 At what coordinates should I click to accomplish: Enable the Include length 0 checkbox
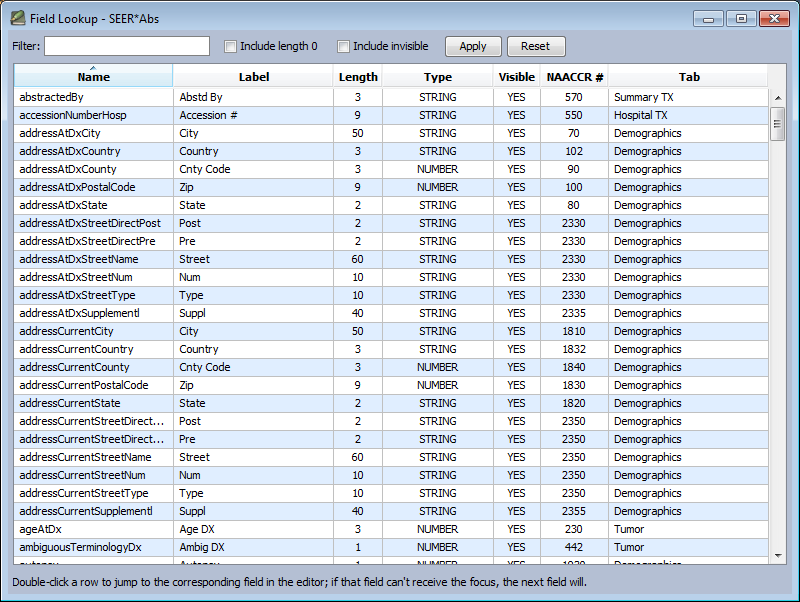tap(231, 46)
